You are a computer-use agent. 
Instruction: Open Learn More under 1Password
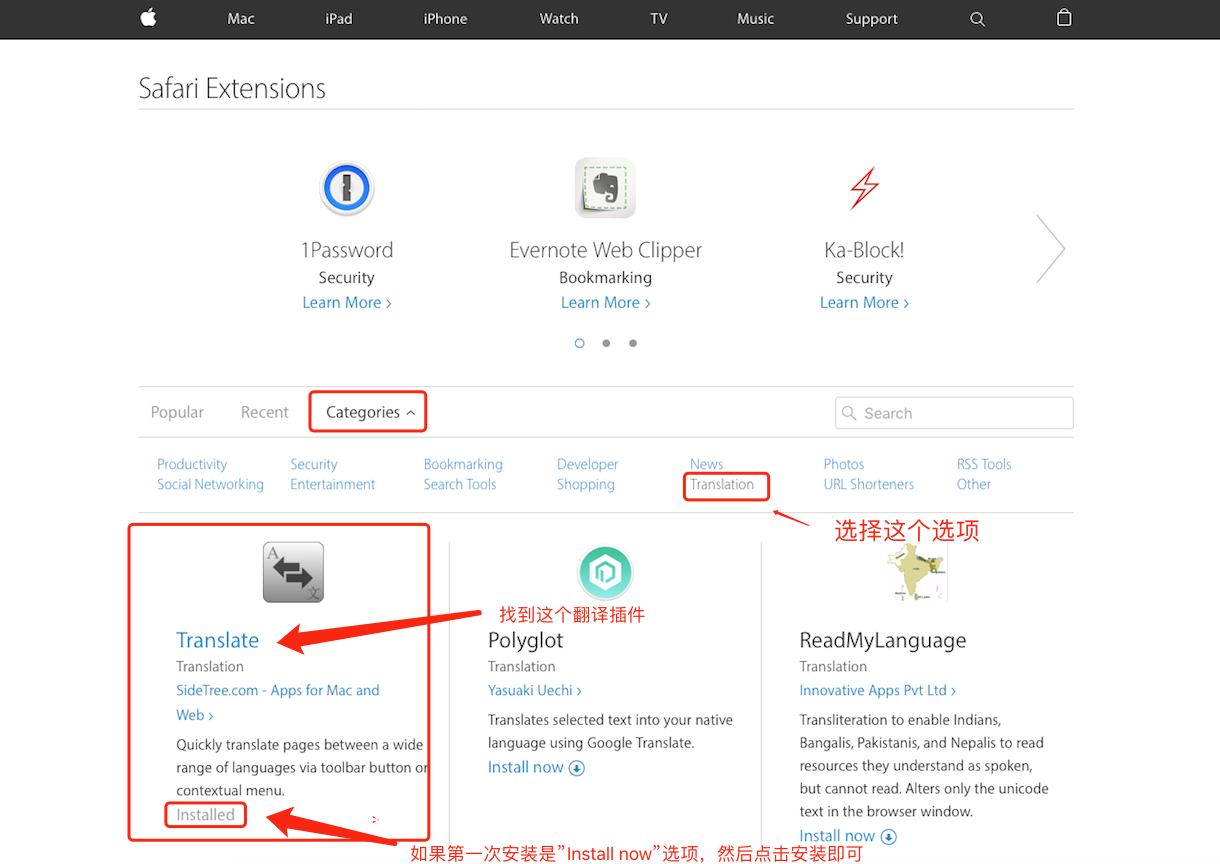[x=346, y=303]
